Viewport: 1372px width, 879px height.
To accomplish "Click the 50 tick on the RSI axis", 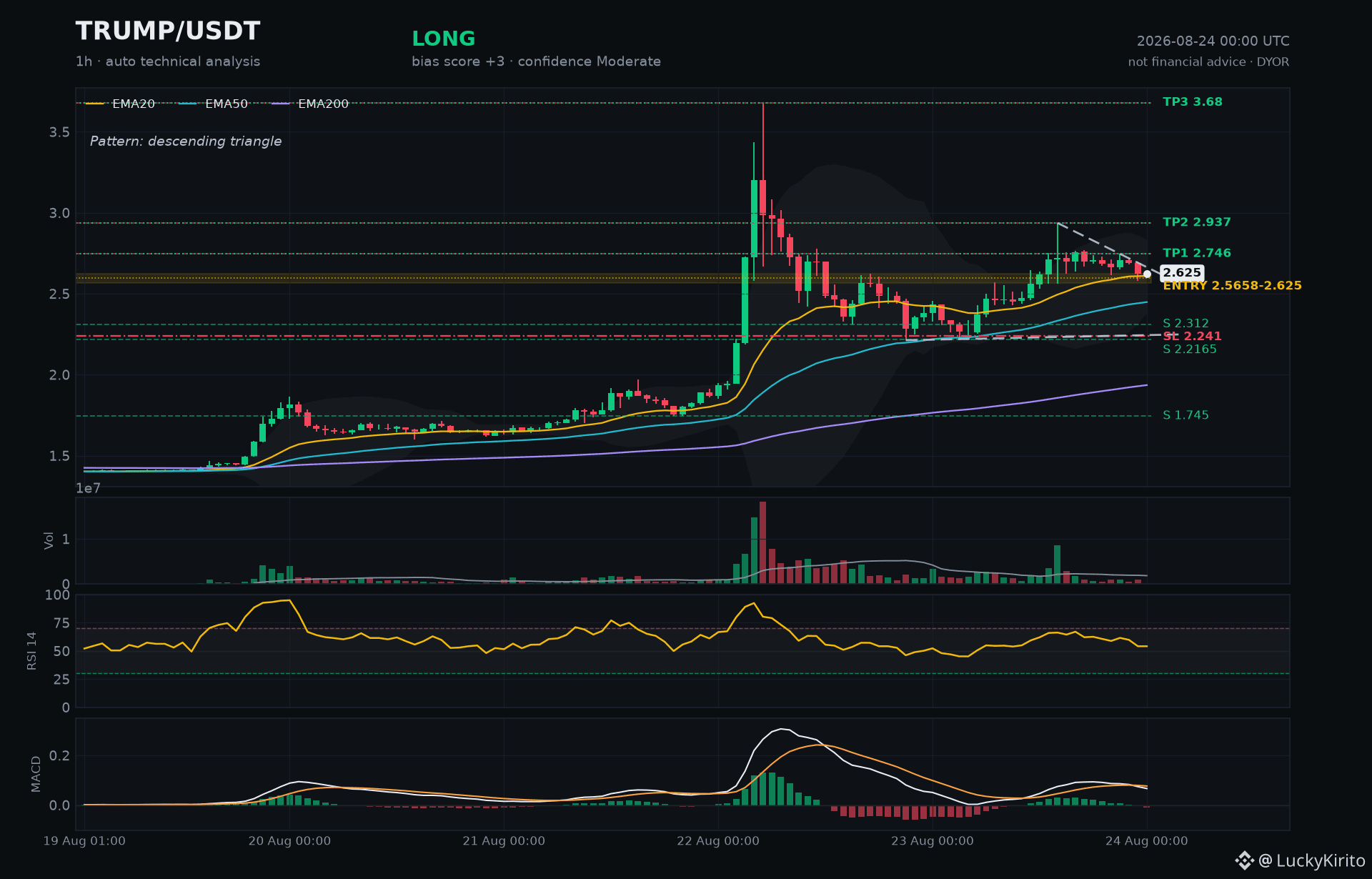I will point(62,651).
